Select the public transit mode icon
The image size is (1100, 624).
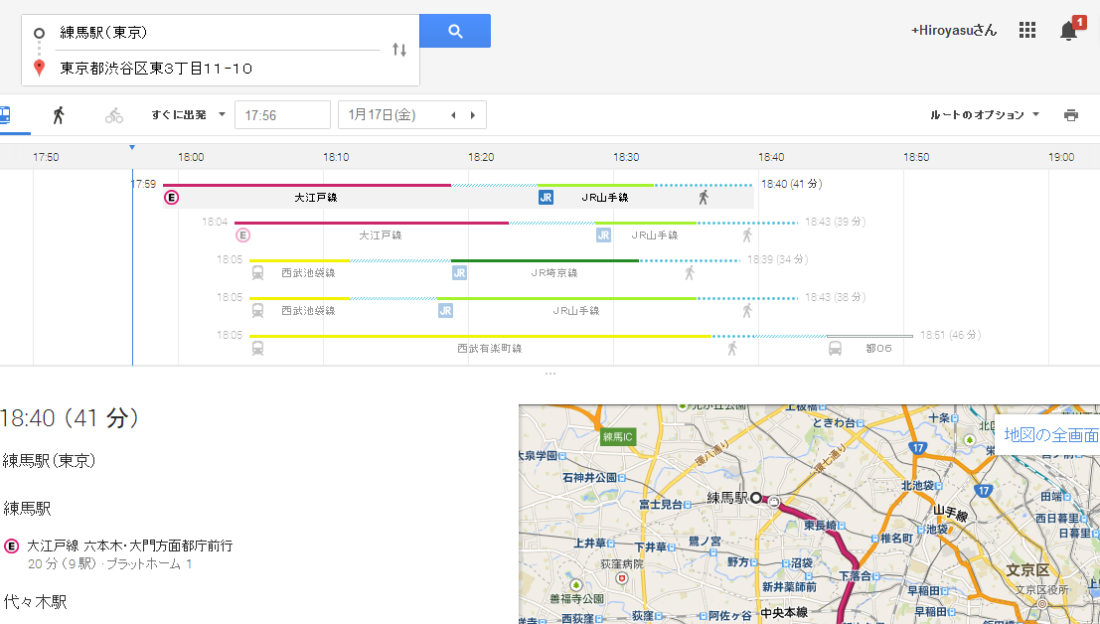pos(4,115)
